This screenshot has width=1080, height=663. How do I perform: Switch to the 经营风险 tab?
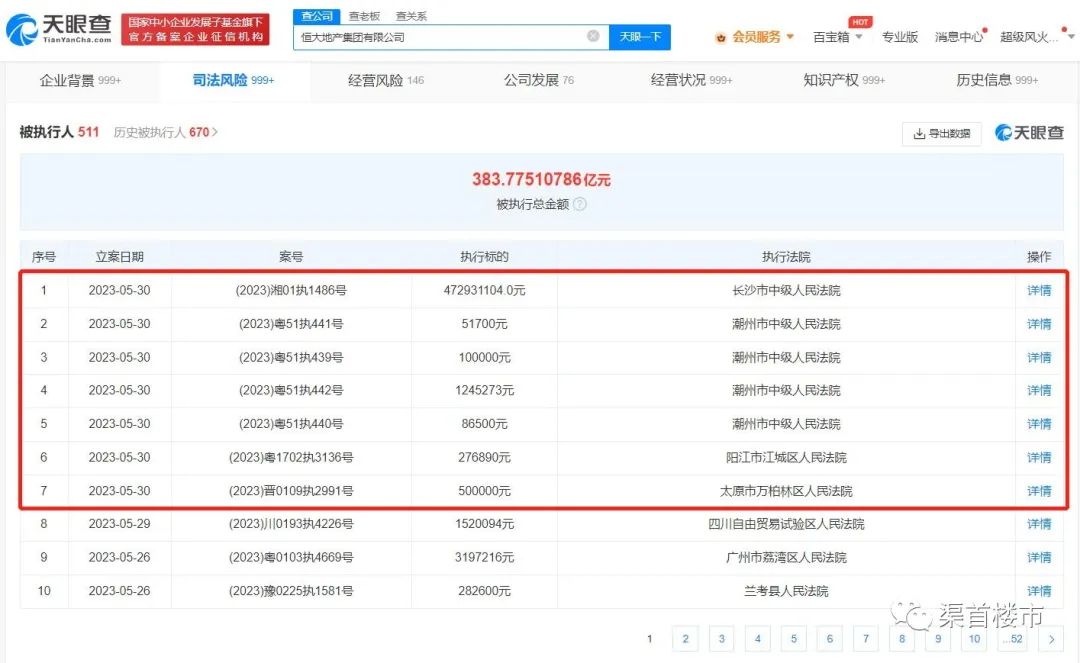pos(386,81)
